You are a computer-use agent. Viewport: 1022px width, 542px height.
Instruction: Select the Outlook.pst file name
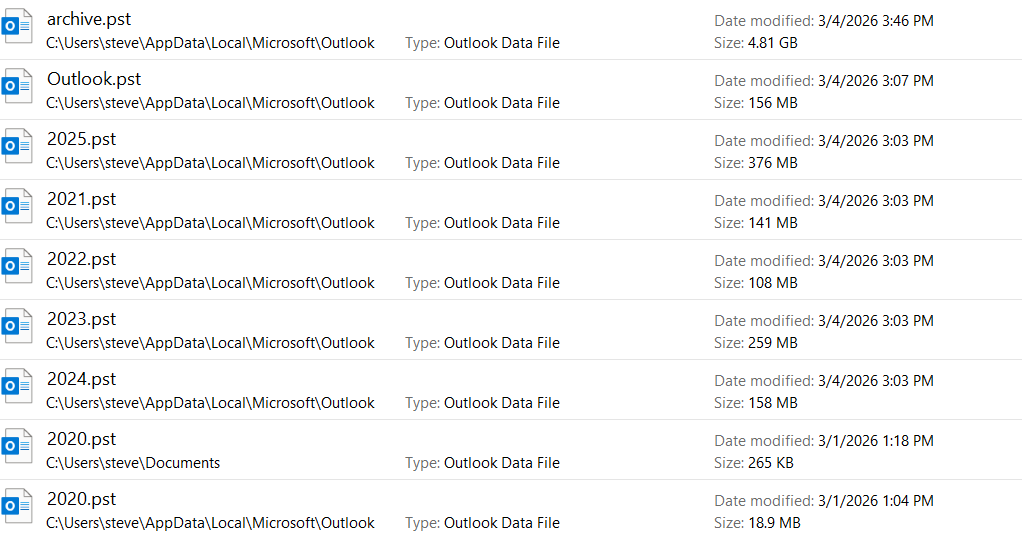94,79
